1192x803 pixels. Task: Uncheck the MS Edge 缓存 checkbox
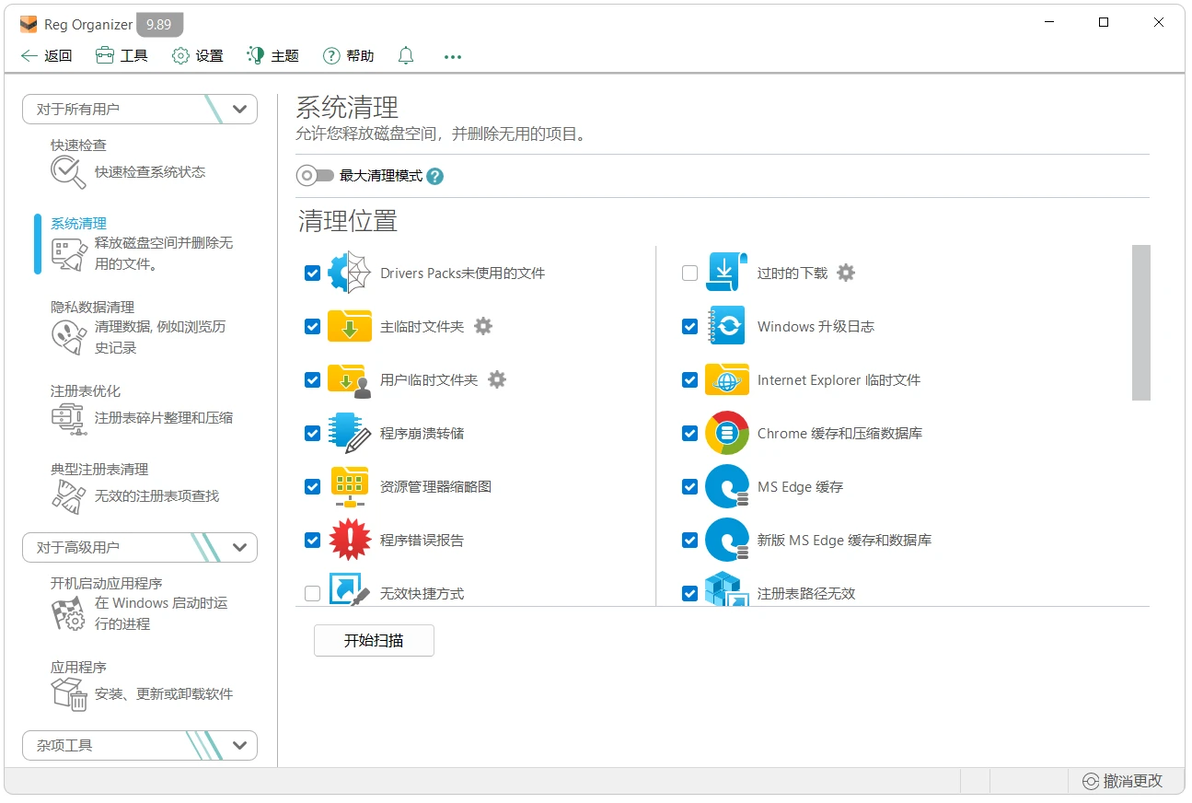click(690, 486)
